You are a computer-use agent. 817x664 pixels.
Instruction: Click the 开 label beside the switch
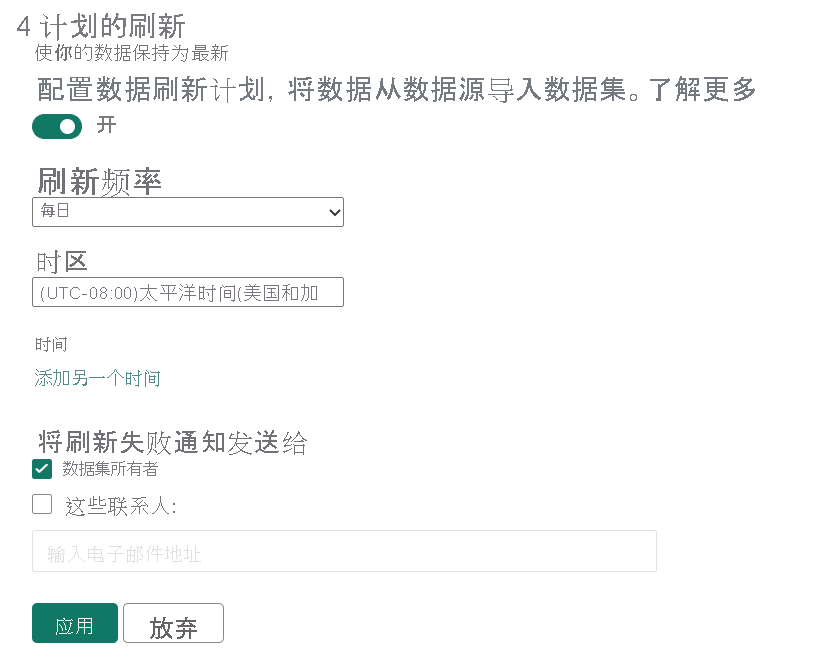click(106, 126)
